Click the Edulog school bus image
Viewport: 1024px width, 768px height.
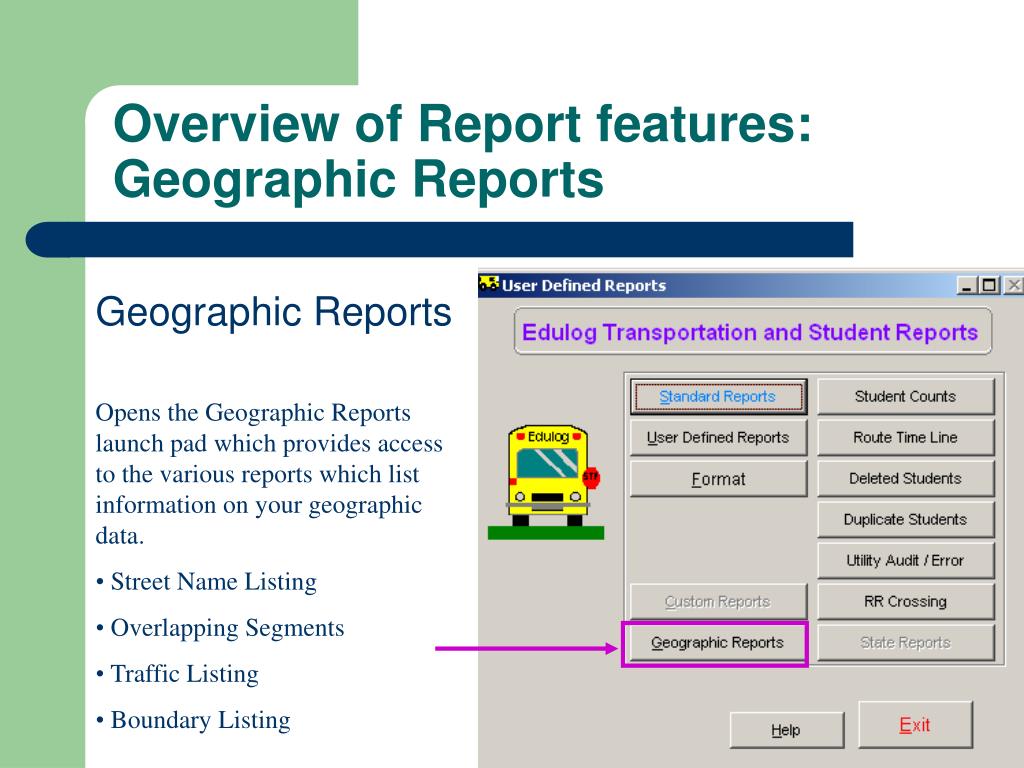coord(547,482)
